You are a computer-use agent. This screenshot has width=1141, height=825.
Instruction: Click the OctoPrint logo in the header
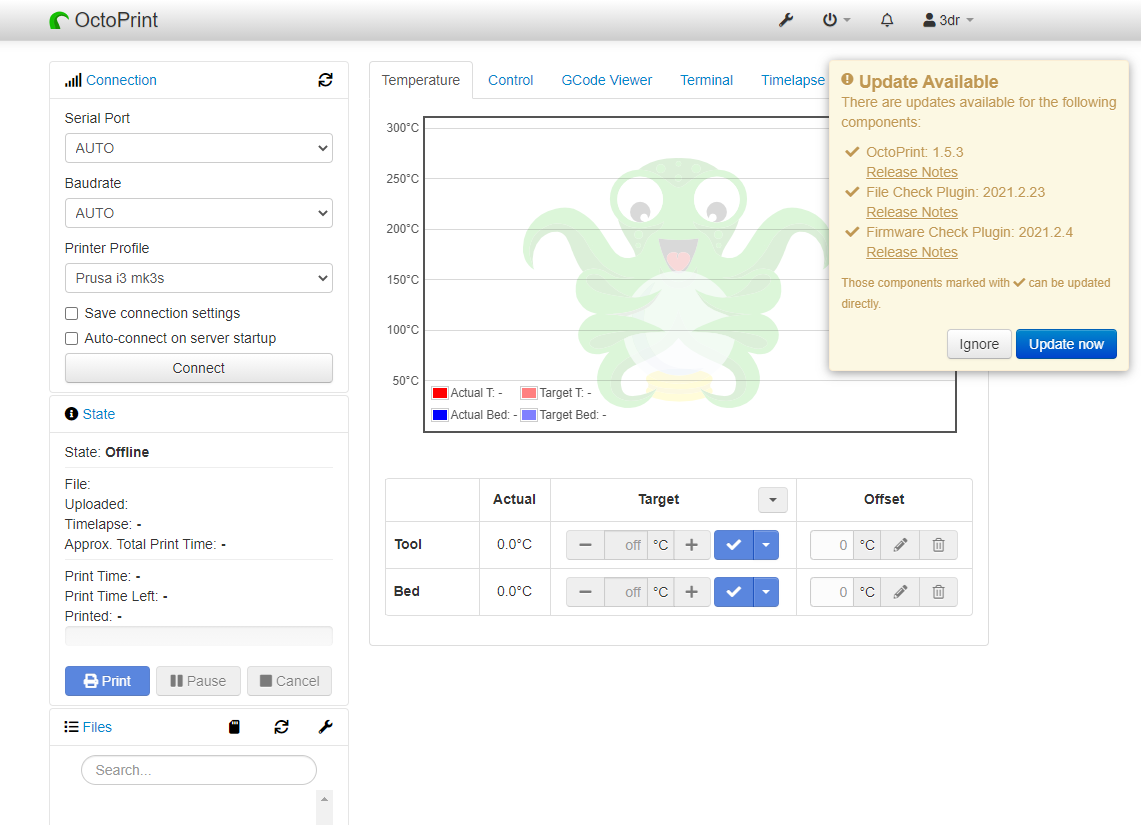(103, 20)
